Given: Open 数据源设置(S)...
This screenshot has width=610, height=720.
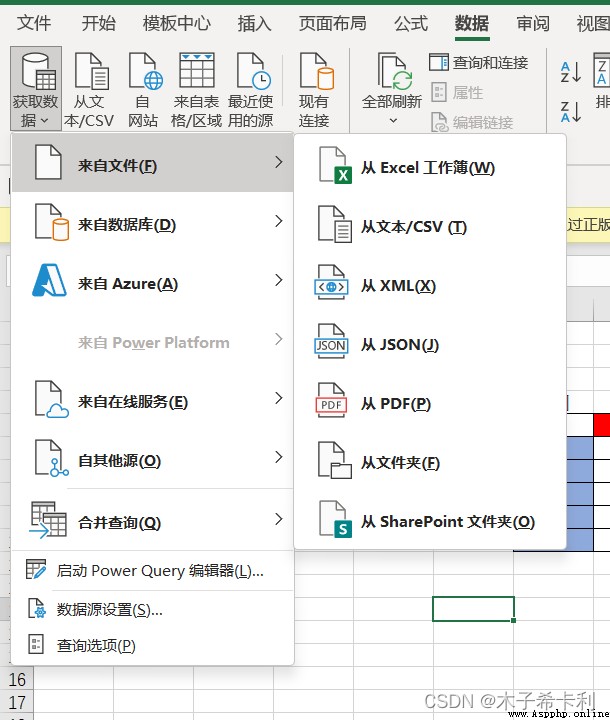Looking at the screenshot, I should [152, 609].
